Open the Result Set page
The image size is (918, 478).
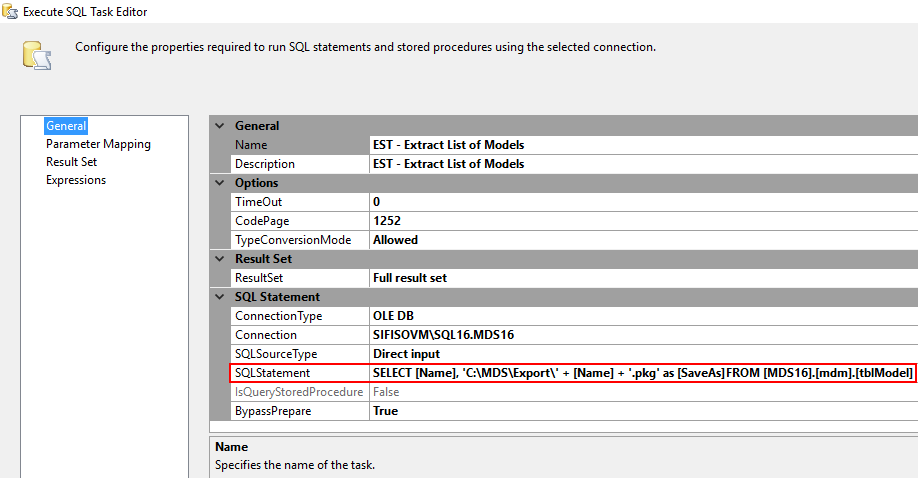click(x=71, y=162)
